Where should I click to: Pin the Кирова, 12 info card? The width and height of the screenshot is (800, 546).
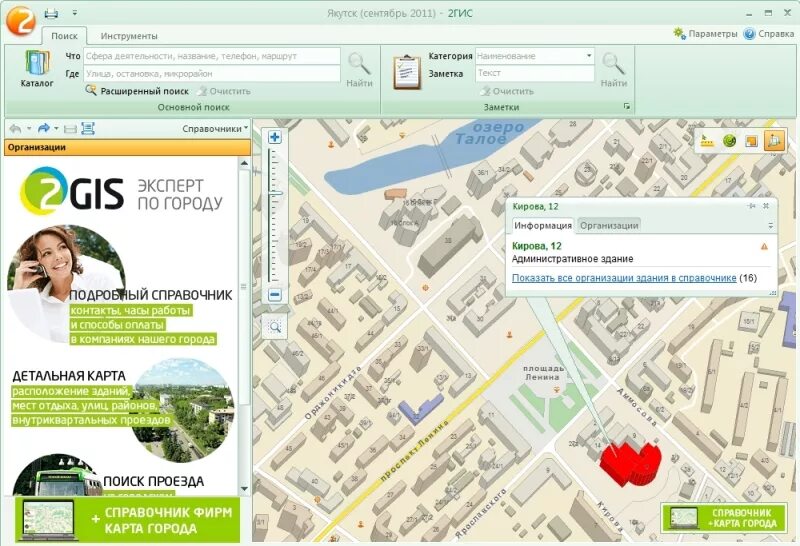752,206
